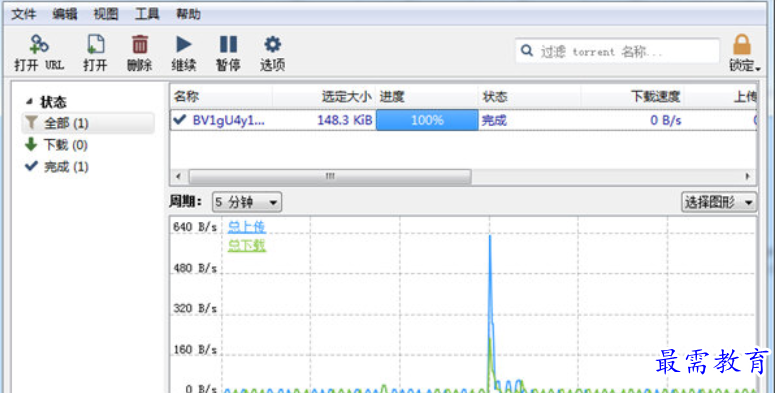777x393 pixels.
Task: Click the Resume (继续) play icon
Action: coord(183,44)
